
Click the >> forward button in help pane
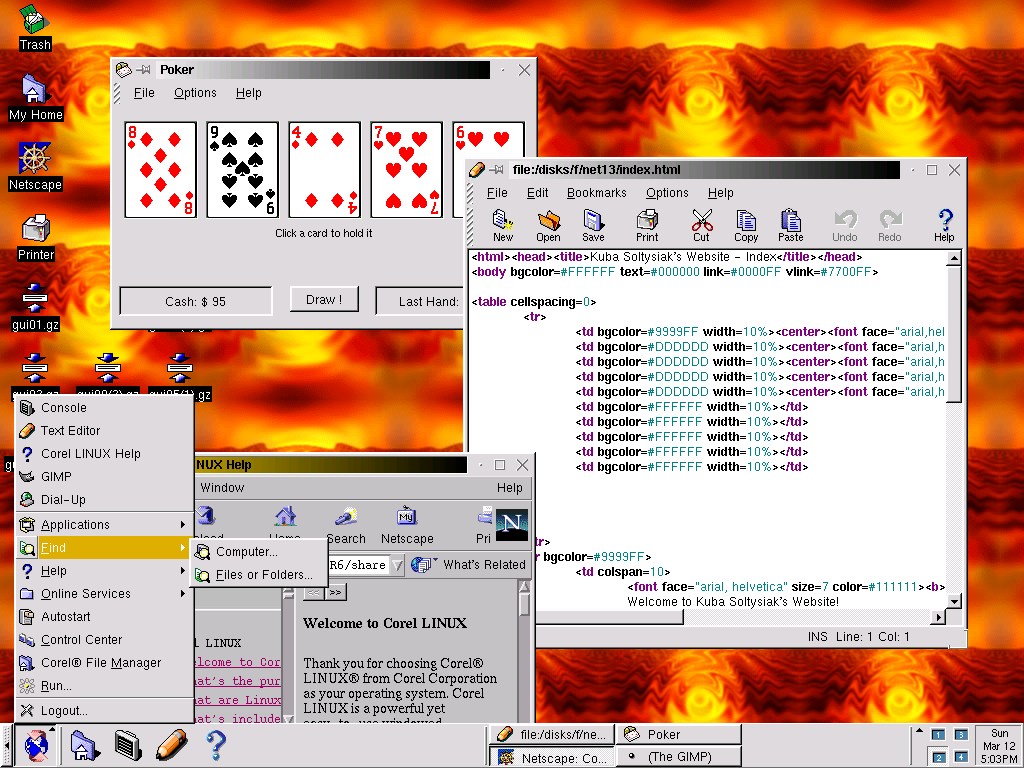click(335, 592)
